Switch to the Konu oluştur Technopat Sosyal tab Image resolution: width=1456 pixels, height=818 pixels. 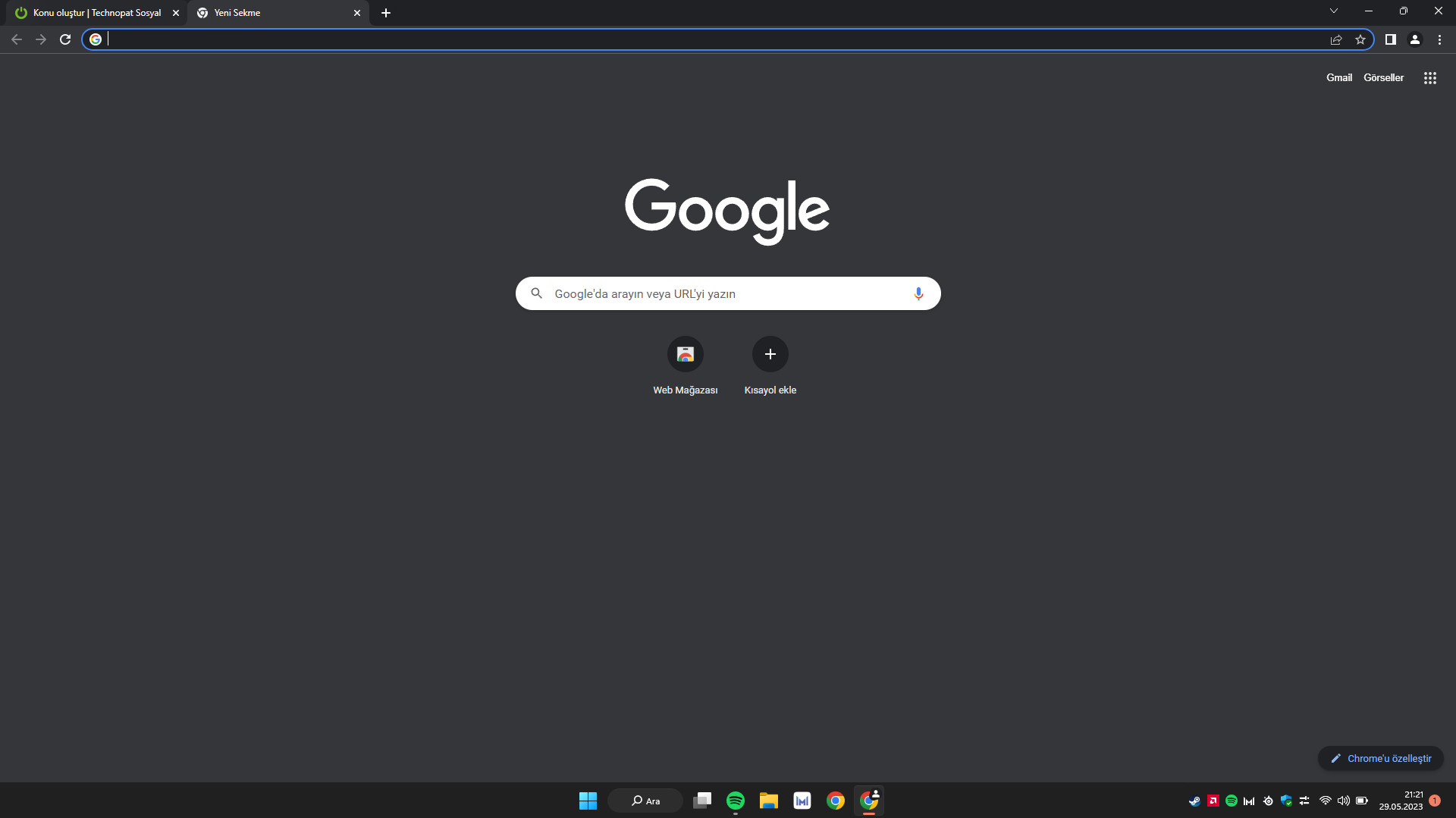[x=96, y=13]
